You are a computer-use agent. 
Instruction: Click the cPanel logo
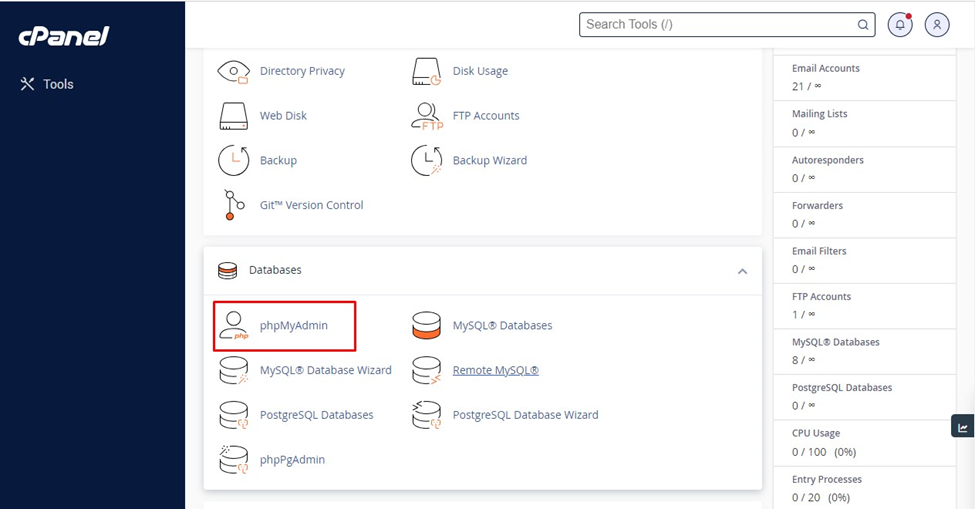click(64, 36)
